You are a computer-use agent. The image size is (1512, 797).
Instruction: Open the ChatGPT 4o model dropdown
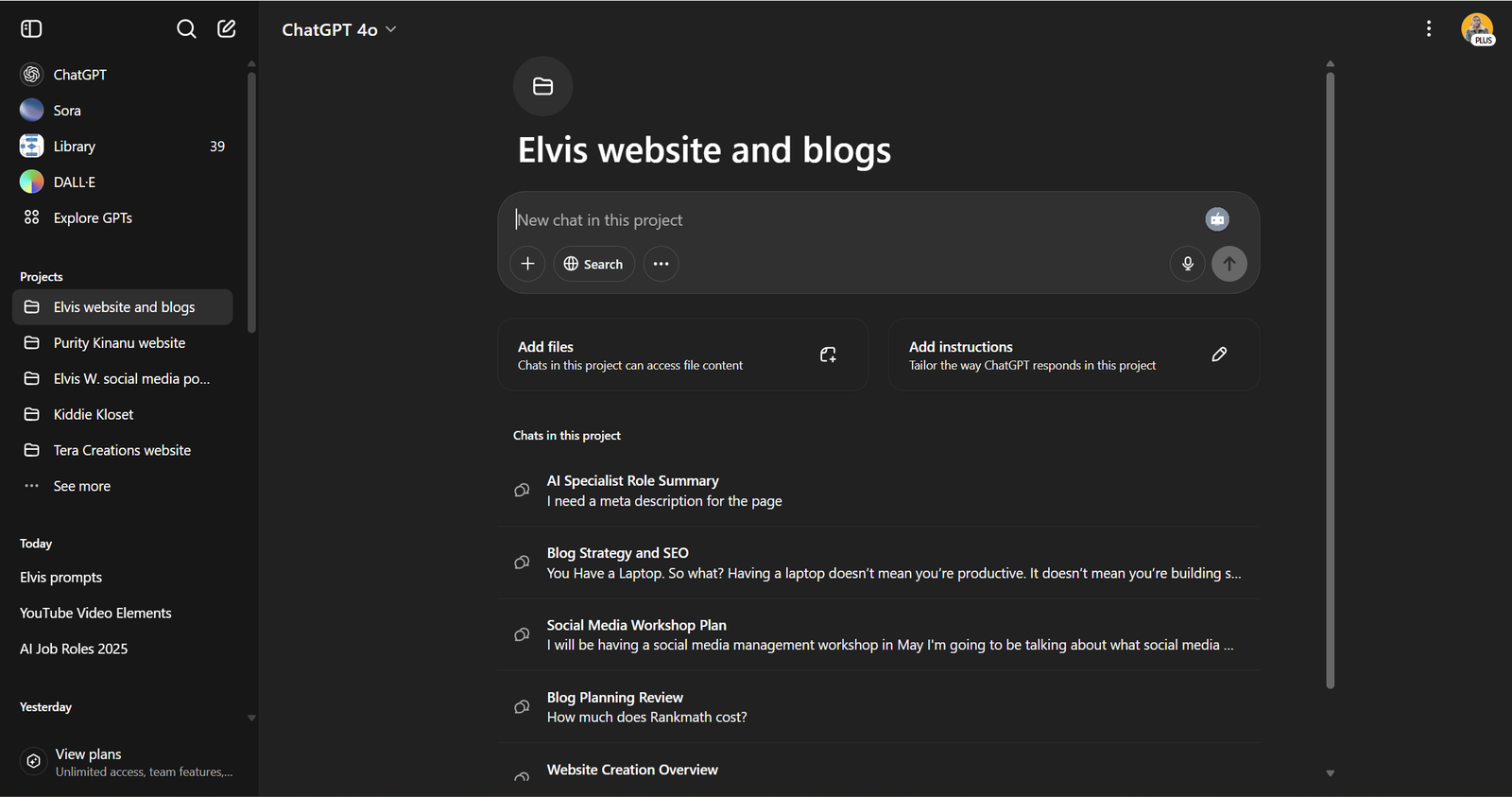tap(338, 29)
